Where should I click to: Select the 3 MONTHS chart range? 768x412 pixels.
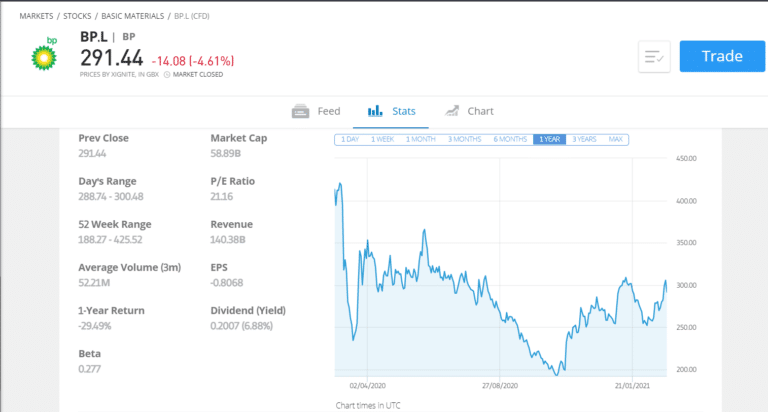(x=464, y=139)
